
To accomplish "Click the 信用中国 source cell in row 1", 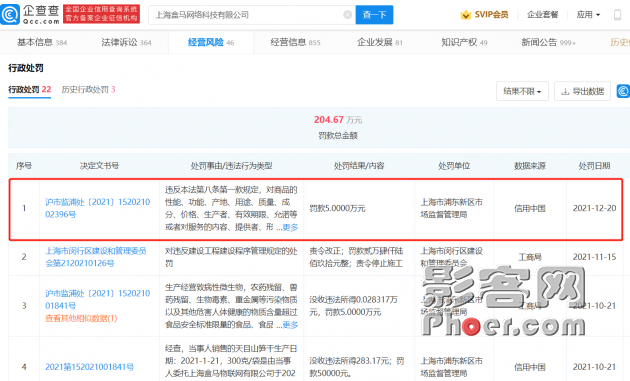I will [530, 208].
